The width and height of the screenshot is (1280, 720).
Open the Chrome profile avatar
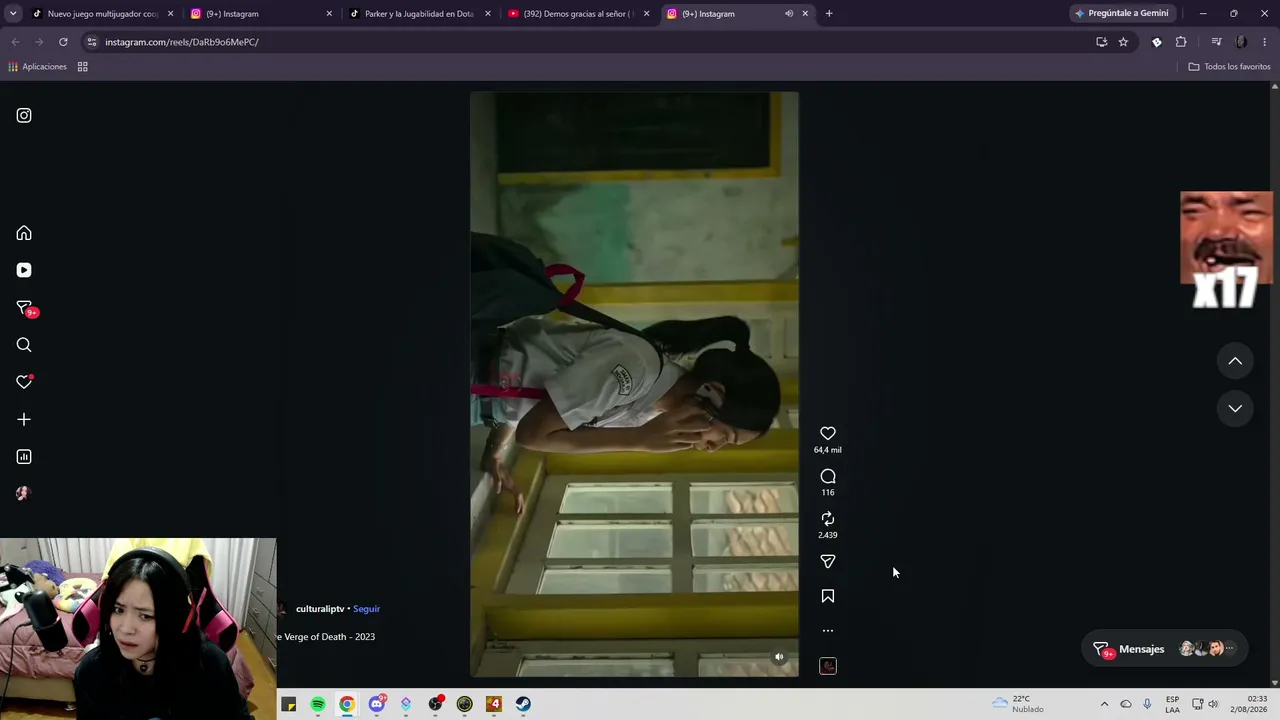tap(1241, 42)
